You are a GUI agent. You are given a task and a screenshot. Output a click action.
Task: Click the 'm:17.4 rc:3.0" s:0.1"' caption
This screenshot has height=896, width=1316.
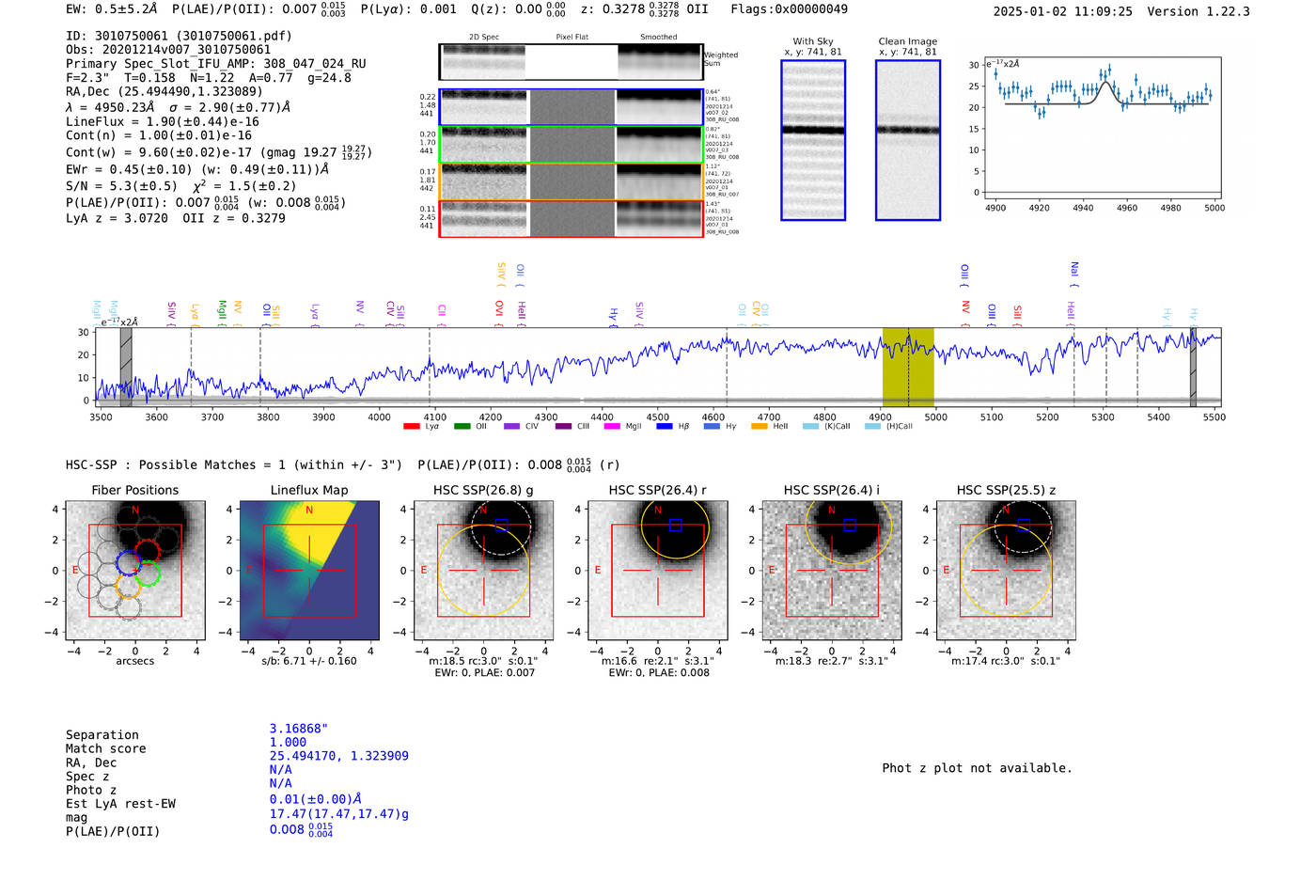point(1006,661)
